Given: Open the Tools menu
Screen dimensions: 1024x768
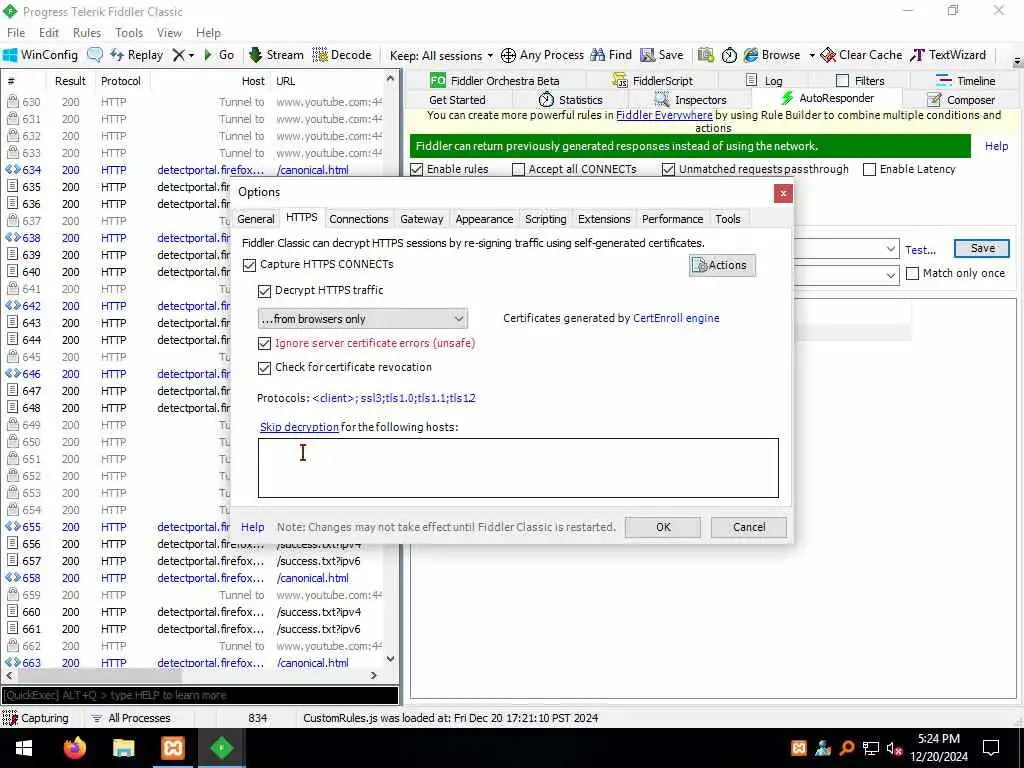Looking at the screenshot, I should coord(129,33).
